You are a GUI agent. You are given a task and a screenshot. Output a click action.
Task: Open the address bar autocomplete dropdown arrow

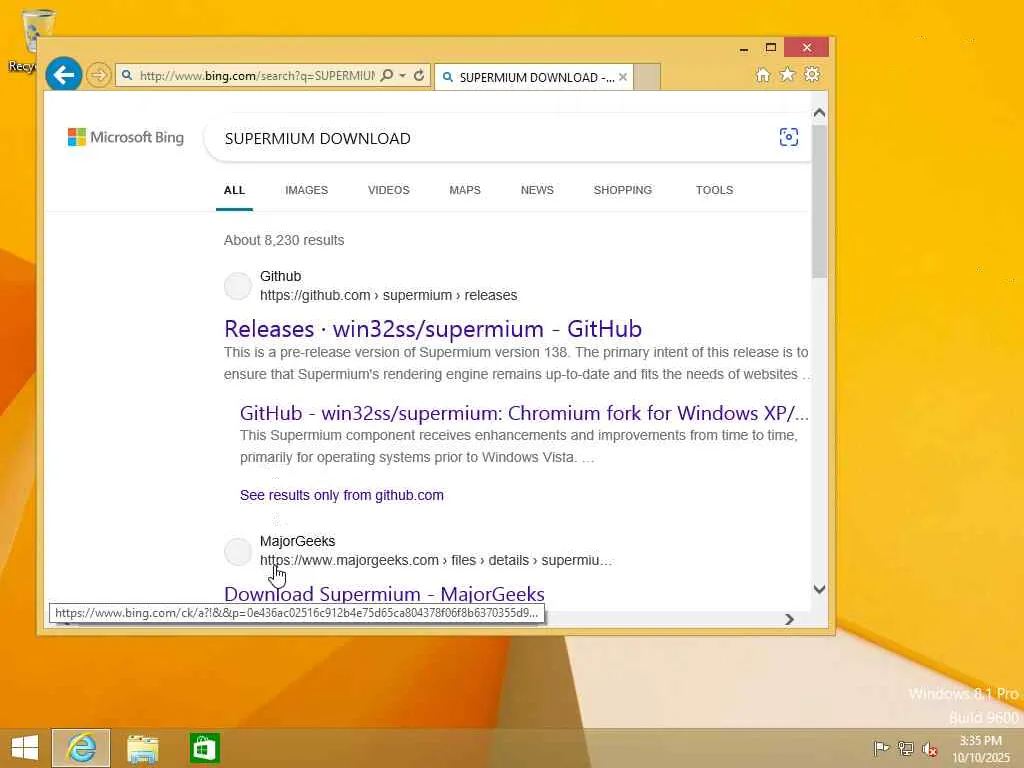(x=403, y=76)
